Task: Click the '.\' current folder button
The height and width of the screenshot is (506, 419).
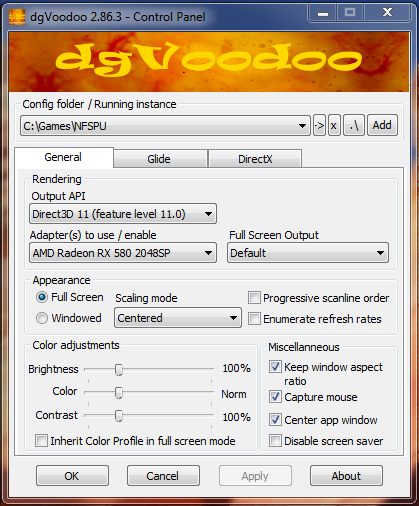Action: pos(354,126)
